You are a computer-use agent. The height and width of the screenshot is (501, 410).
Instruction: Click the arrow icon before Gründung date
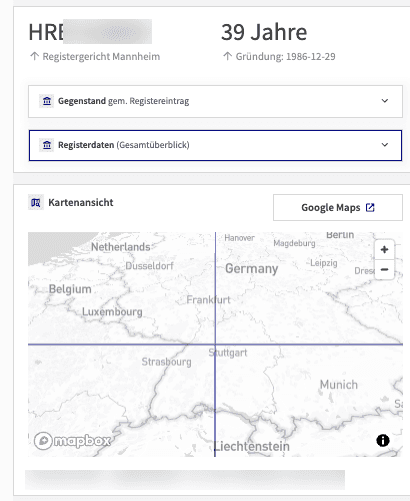pos(227,56)
